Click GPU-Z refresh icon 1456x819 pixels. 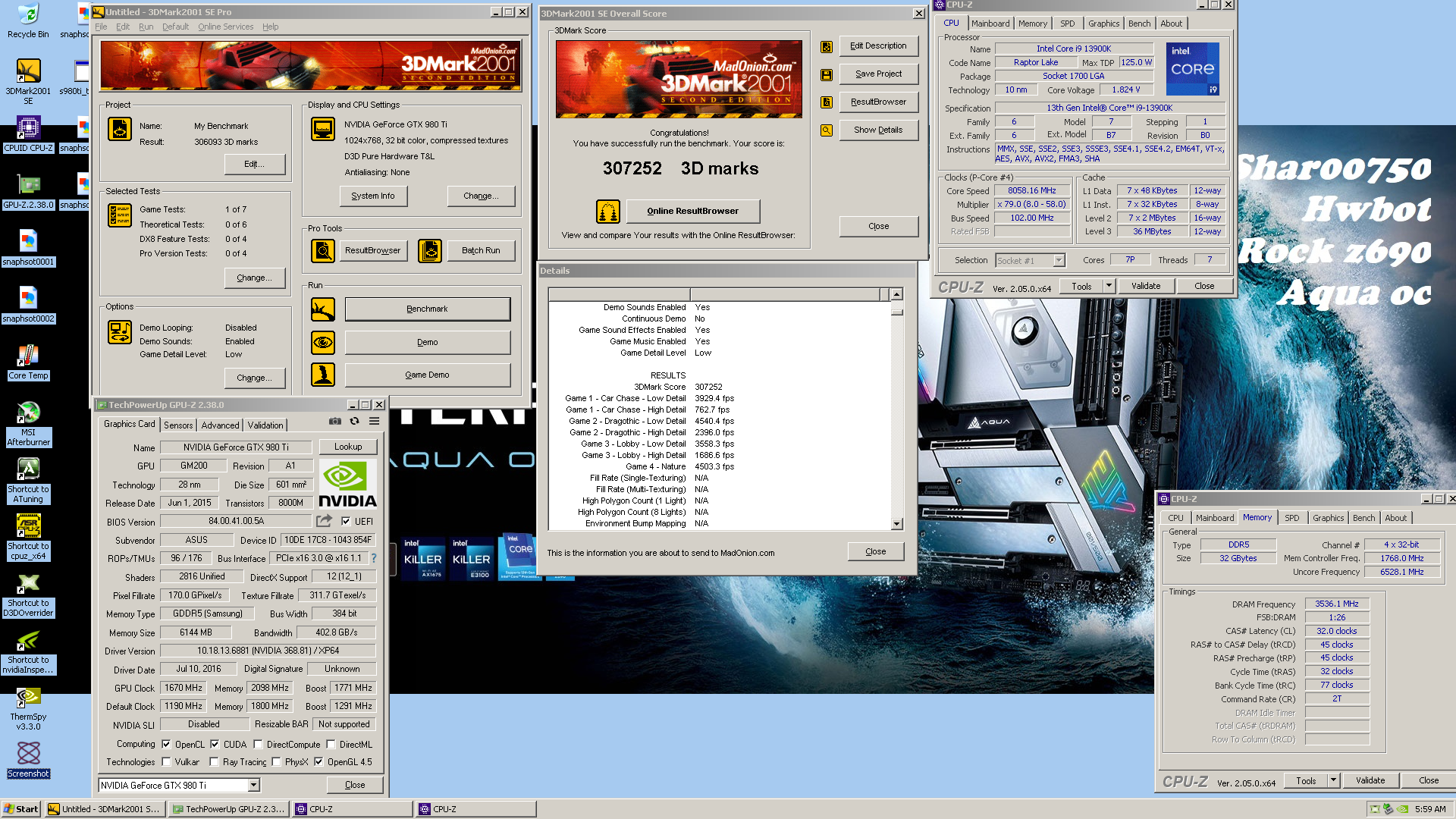(x=354, y=421)
